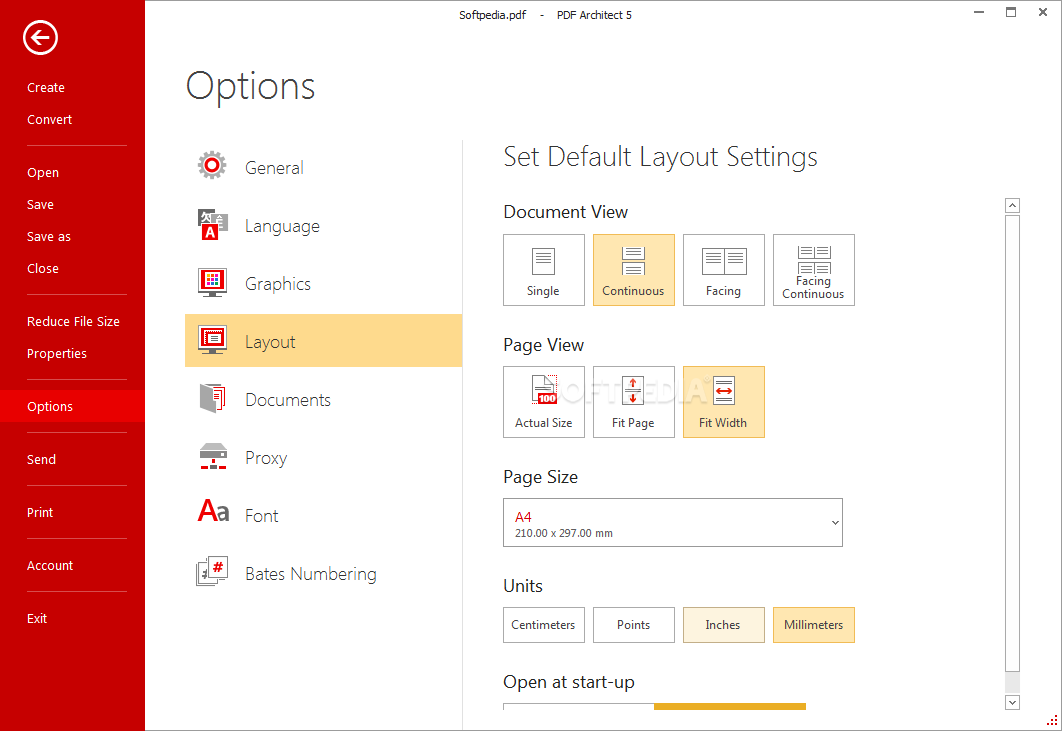Select Send menu item
This screenshot has height=731, width=1062.
point(41,459)
